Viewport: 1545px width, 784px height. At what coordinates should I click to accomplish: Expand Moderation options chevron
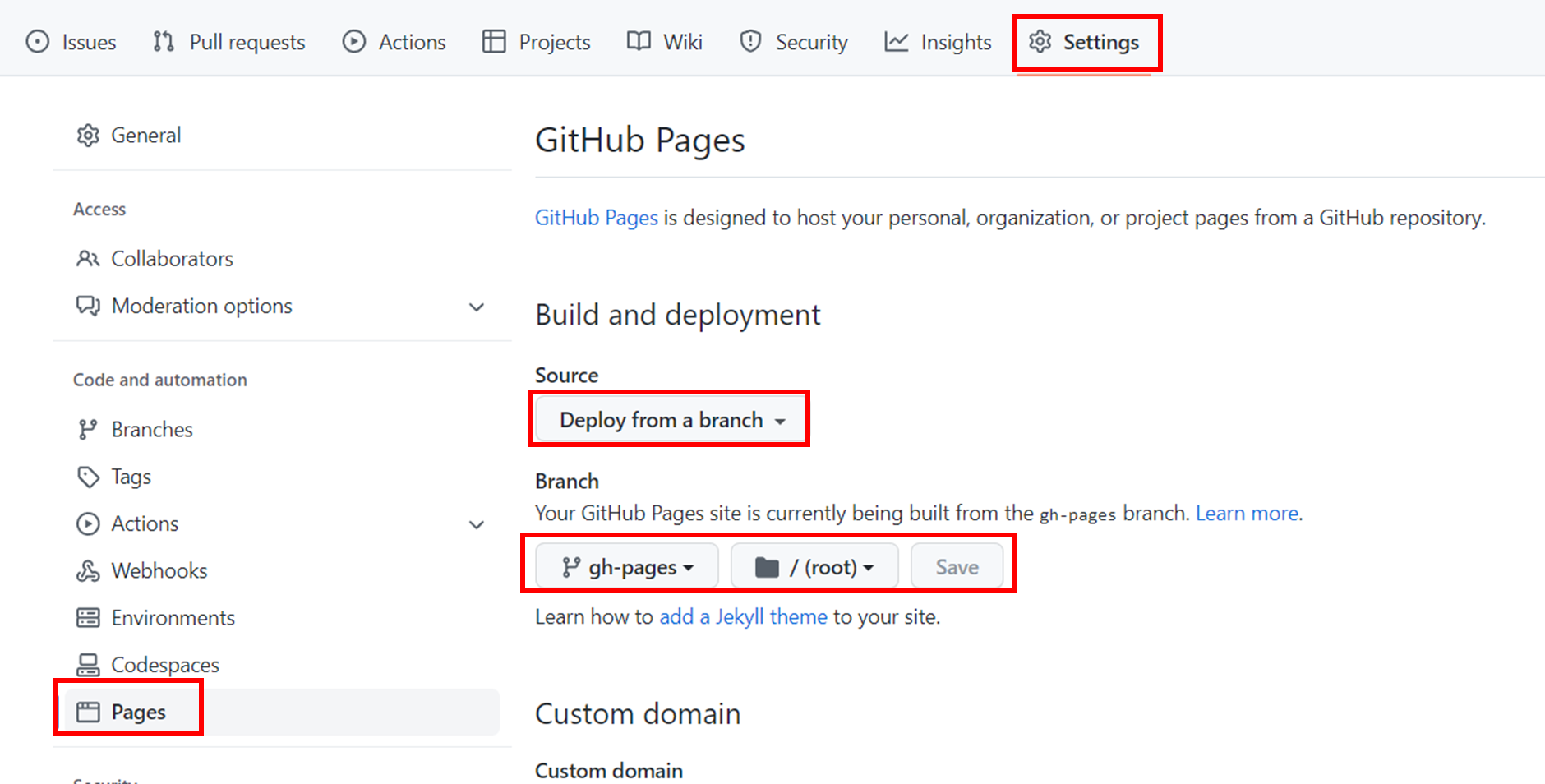click(477, 307)
